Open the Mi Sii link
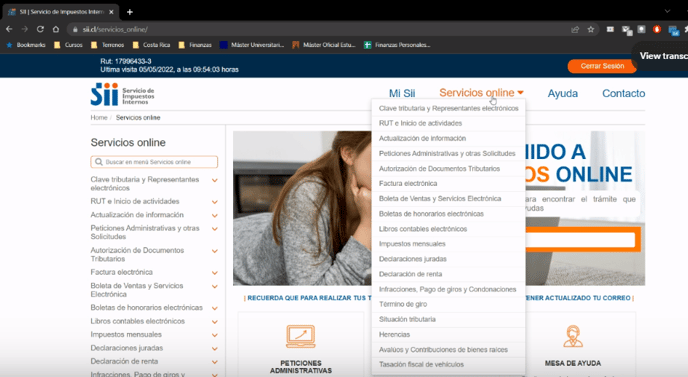Viewport: 688px width, 377px height. (402, 93)
